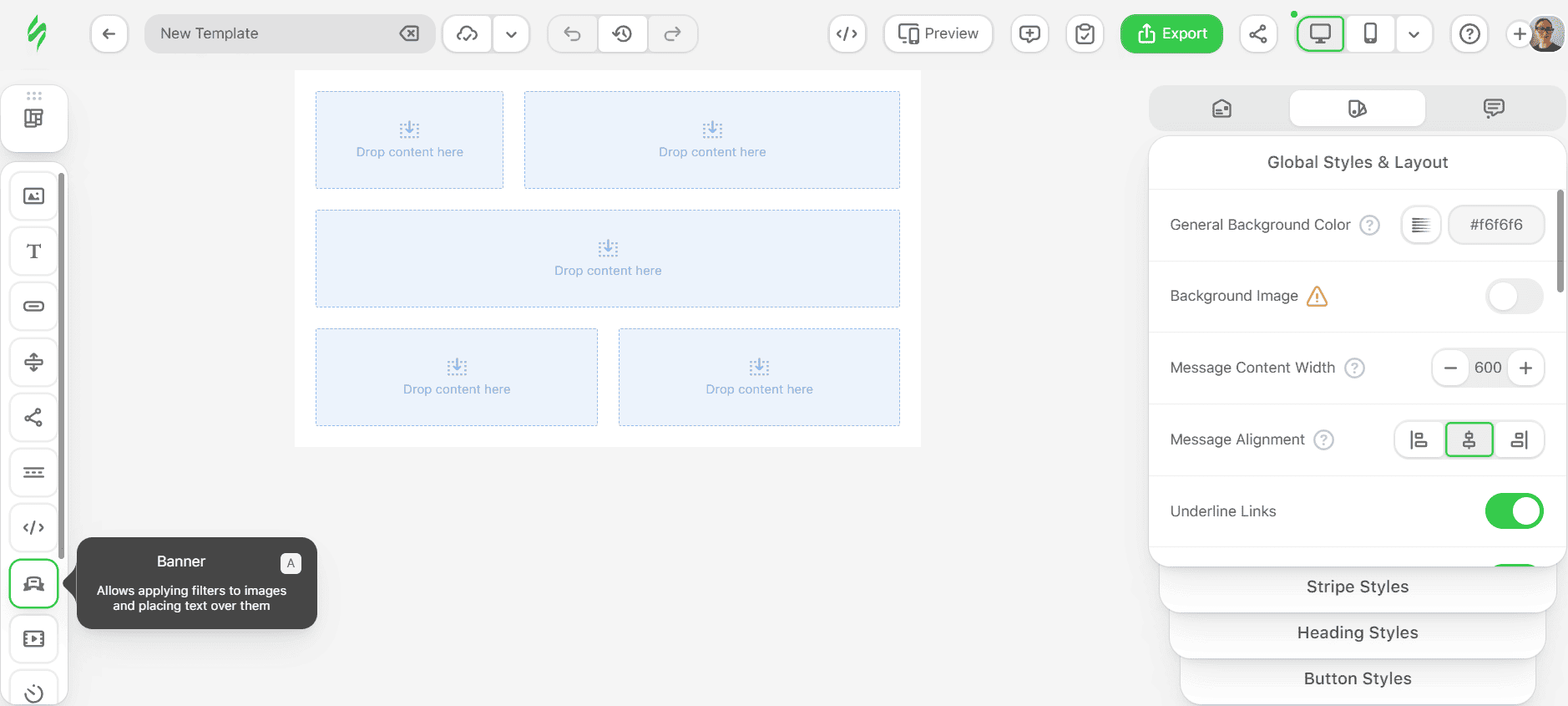This screenshot has width=1568, height=706.
Task: Expand the Heading Styles section
Action: [1358, 633]
